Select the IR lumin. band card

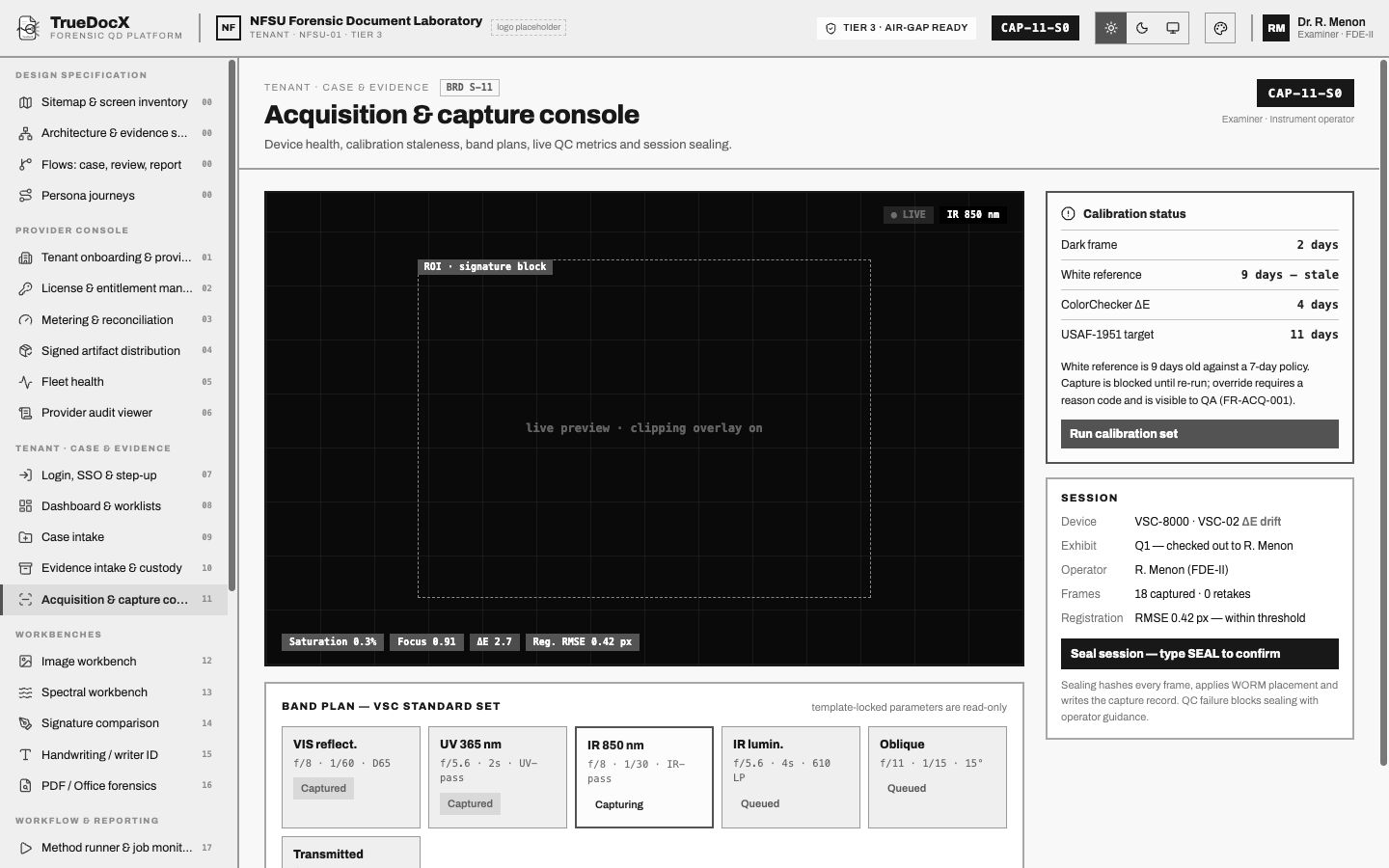tap(791, 777)
